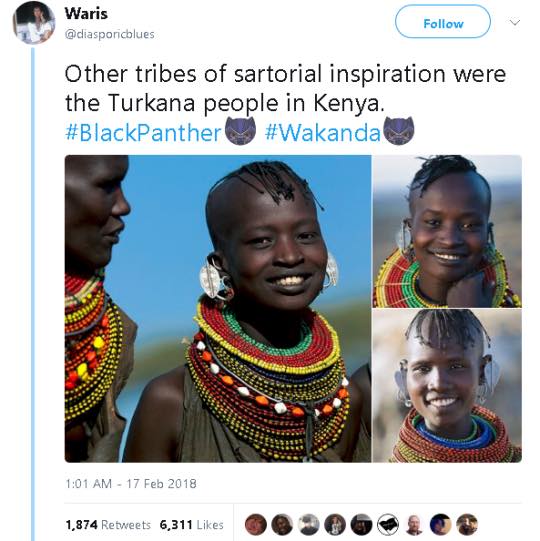
Task: Click the Black Panther emoji after #BlackPanther
Action: point(240,131)
